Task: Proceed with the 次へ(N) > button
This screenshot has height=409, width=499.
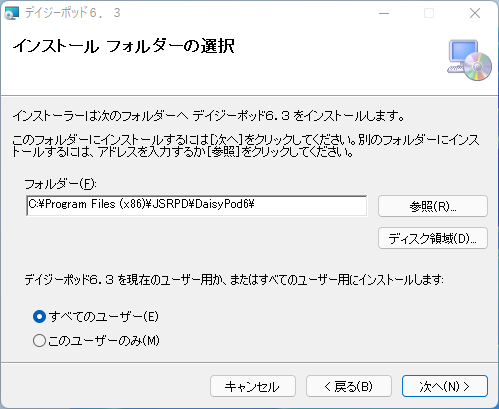Action: click(445, 386)
